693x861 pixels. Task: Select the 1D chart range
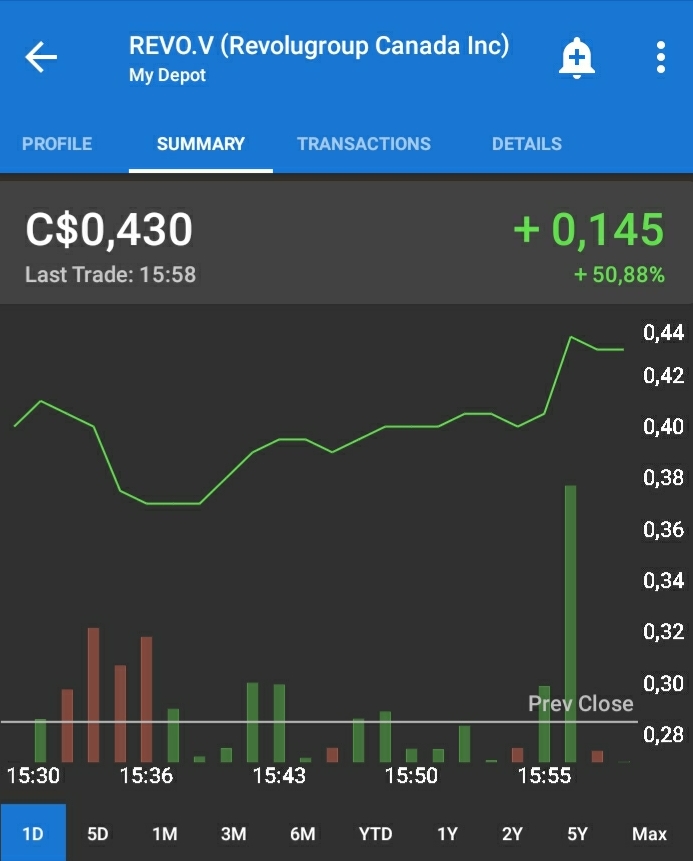pyautogui.click(x=33, y=833)
